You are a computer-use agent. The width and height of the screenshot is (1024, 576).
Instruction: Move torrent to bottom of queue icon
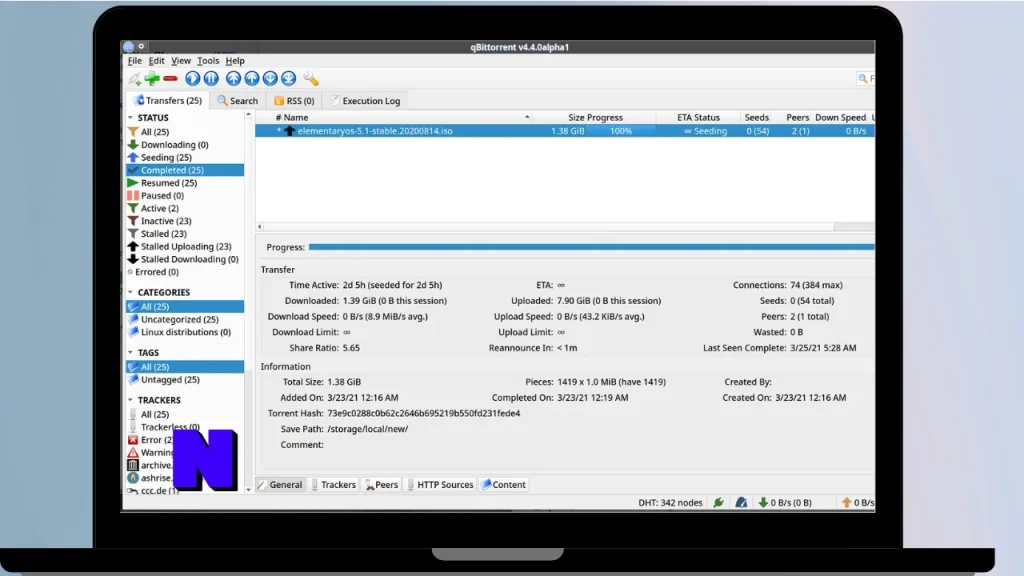(288, 78)
